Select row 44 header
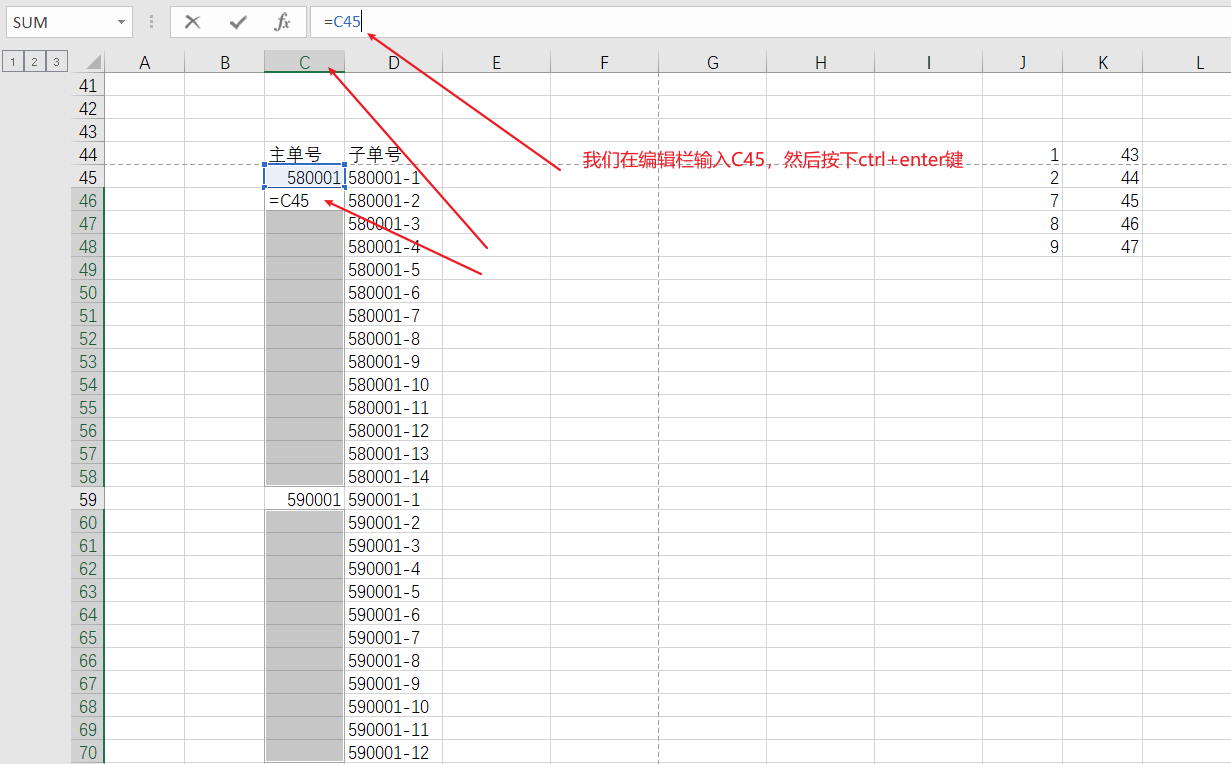 coord(88,155)
